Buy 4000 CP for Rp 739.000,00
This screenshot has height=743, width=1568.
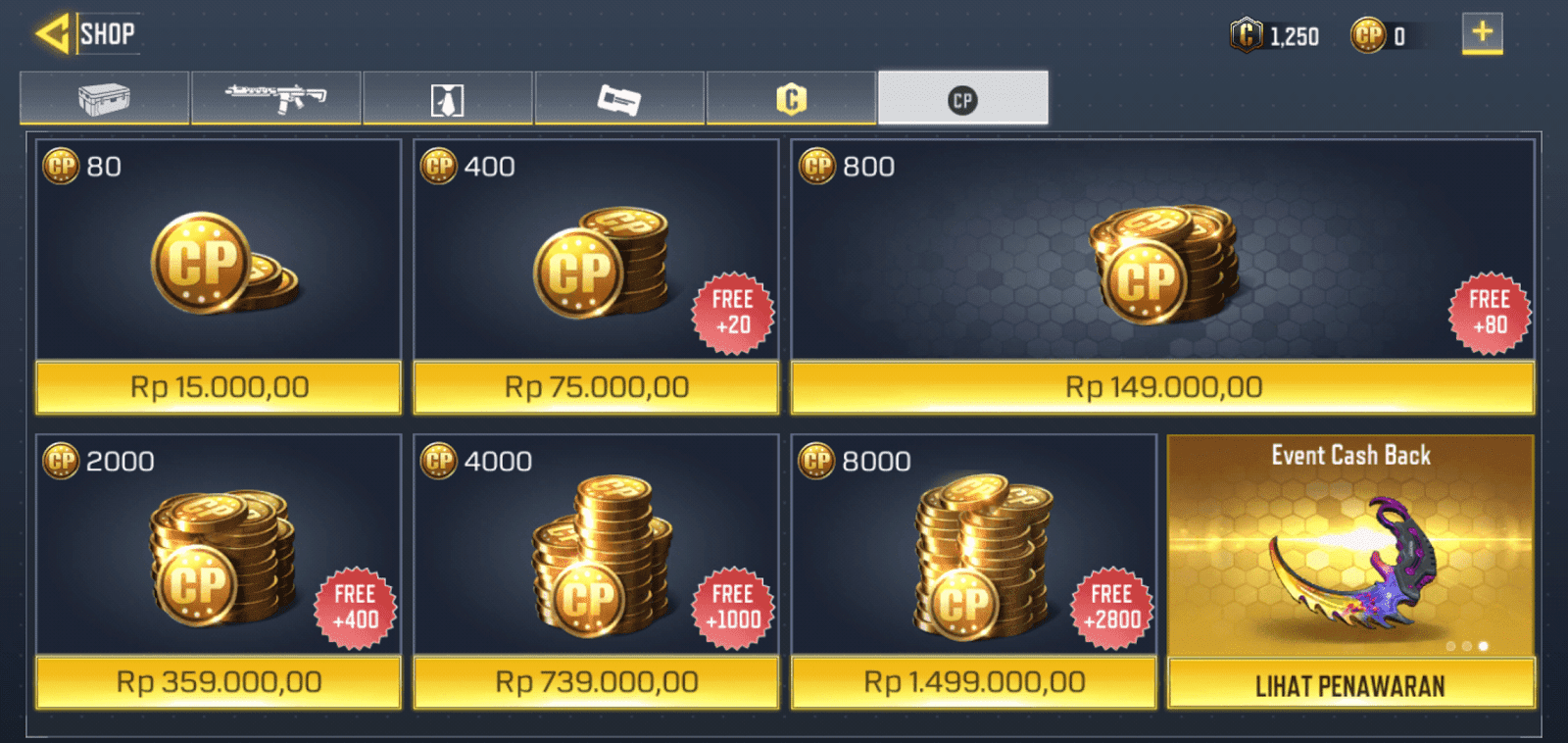point(596,682)
